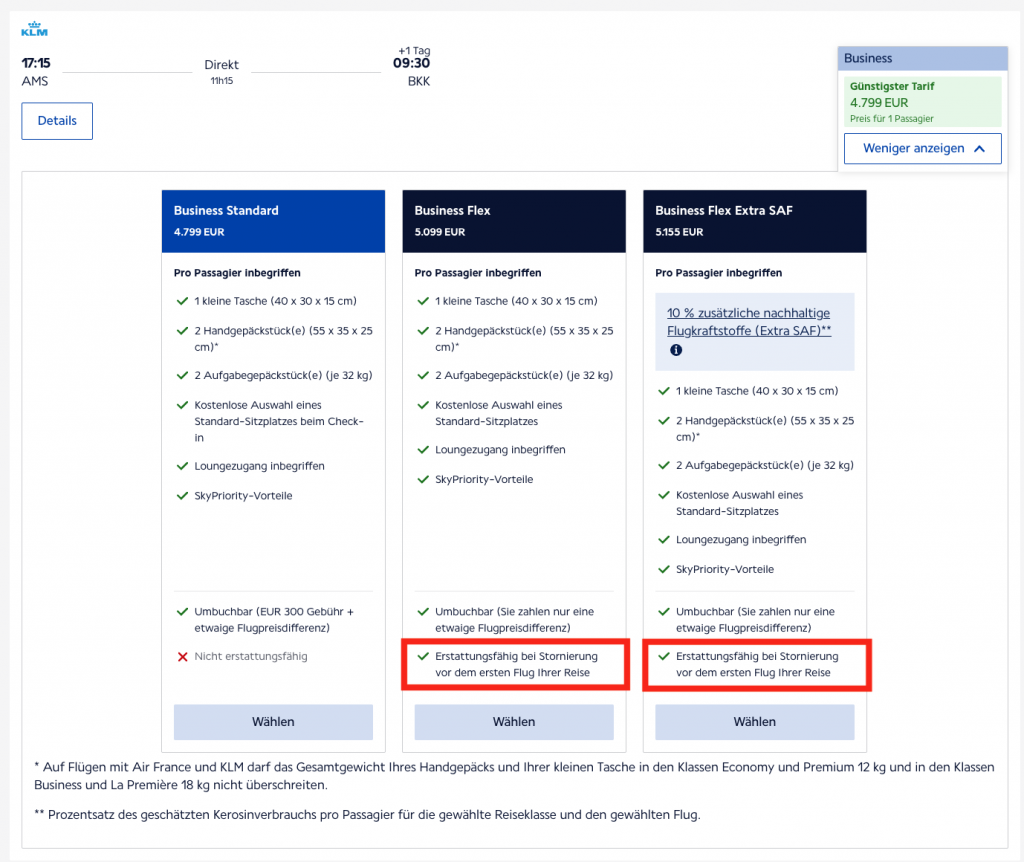
Task: Open the Extra SAF info icon
Action: 676,350
